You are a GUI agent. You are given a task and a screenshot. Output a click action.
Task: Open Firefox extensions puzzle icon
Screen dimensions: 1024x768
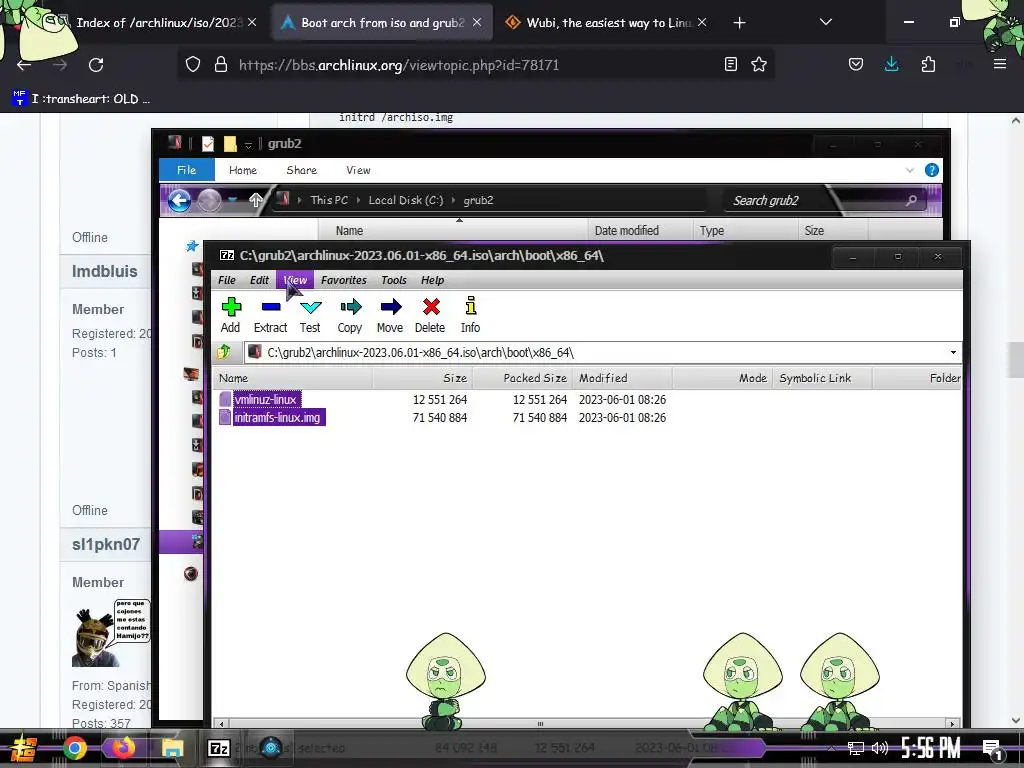coord(928,65)
